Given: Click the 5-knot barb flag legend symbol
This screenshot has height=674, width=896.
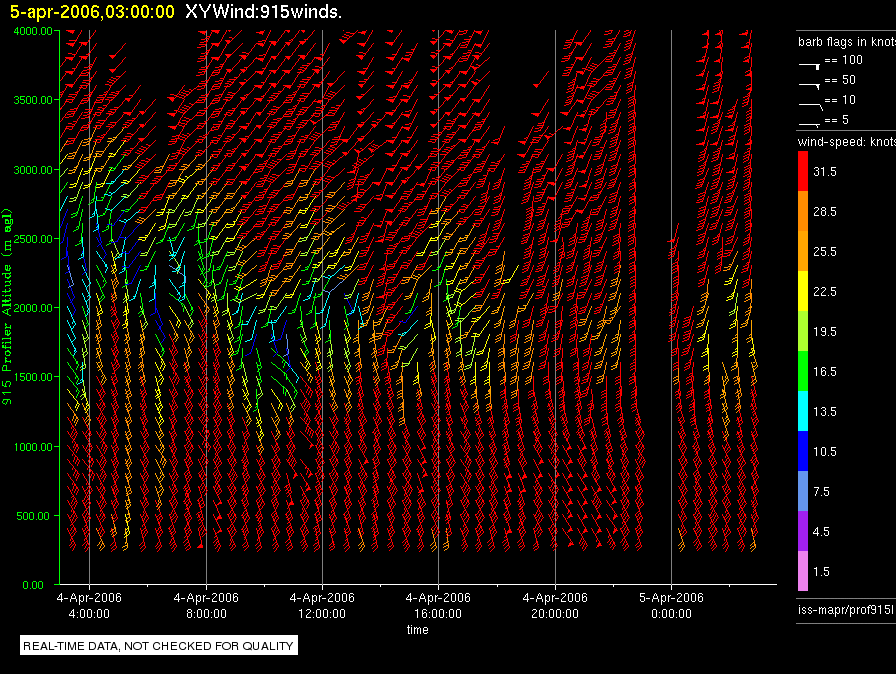Looking at the screenshot, I should (810, 123).
